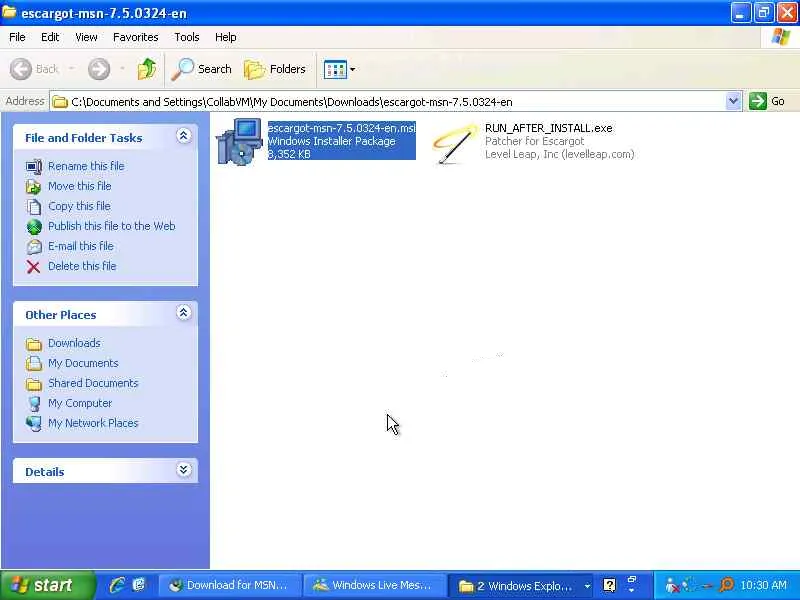800x600 pixels.
Task: Open the View menu
Action: (86, 37)
